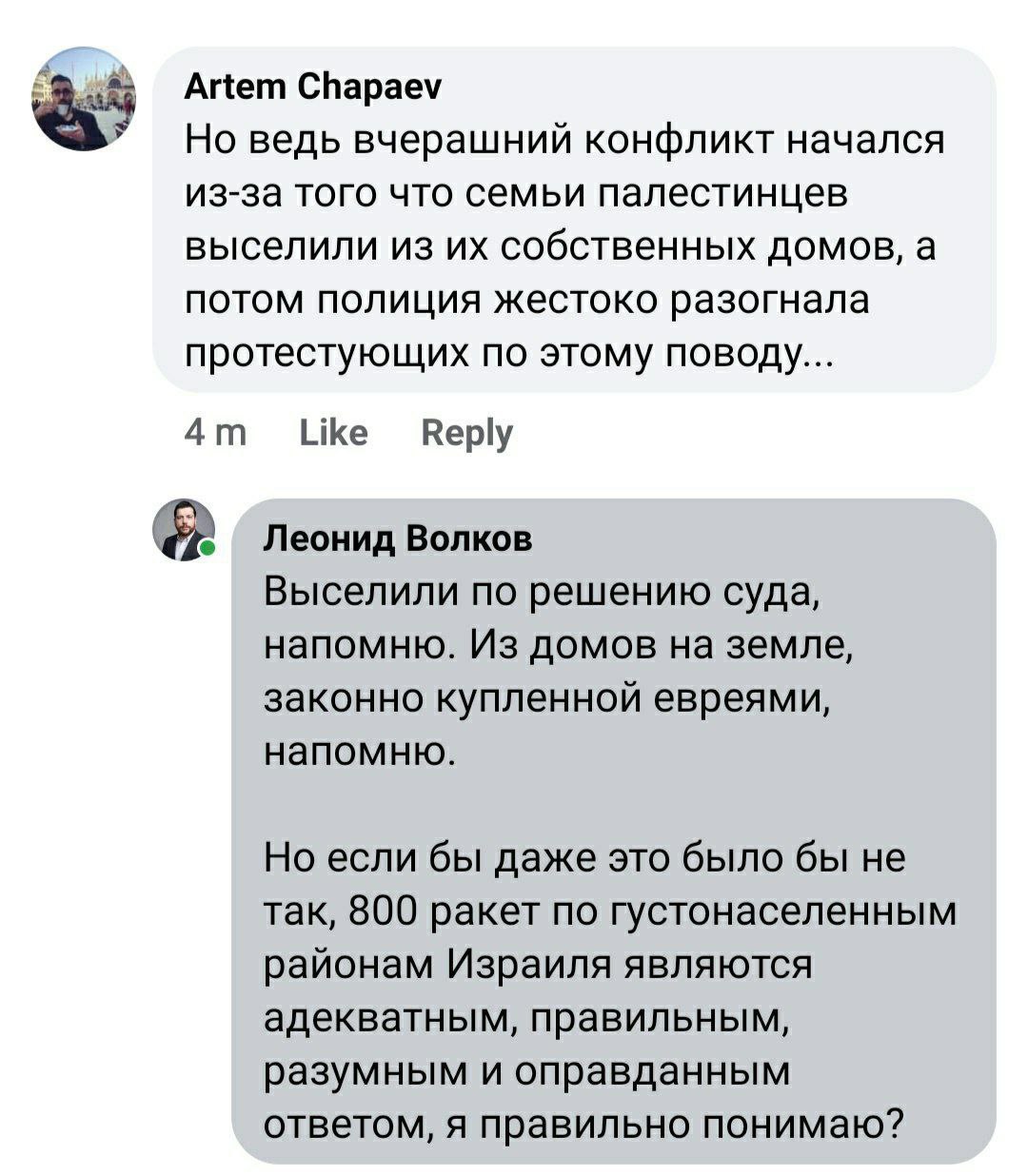The height and width of the screenshot is (1176, 1028).
Task: Click the 4 m comment timestamp
Action: coord(215,434)
